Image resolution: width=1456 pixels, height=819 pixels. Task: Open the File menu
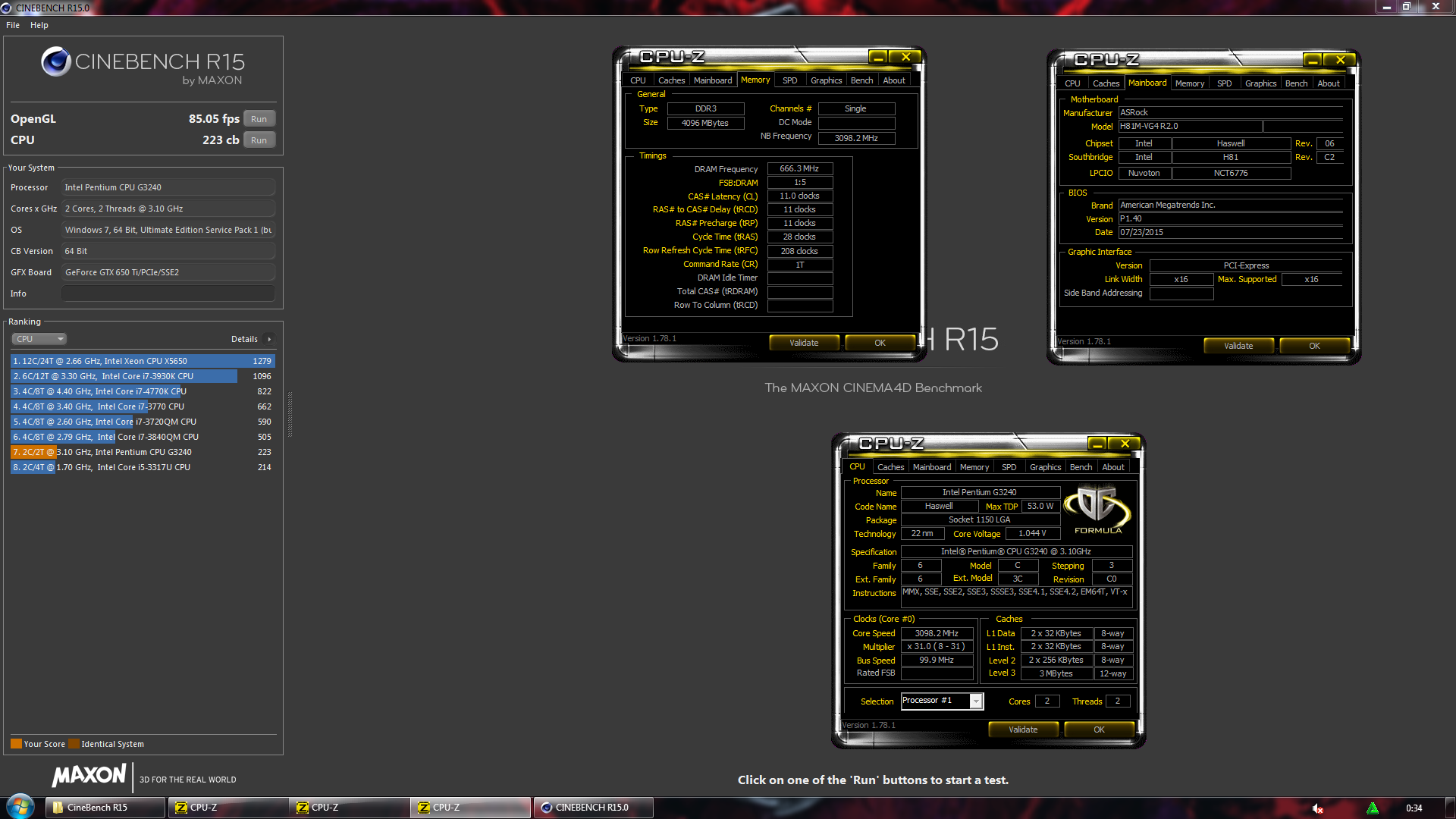click(x=13, y=25)
